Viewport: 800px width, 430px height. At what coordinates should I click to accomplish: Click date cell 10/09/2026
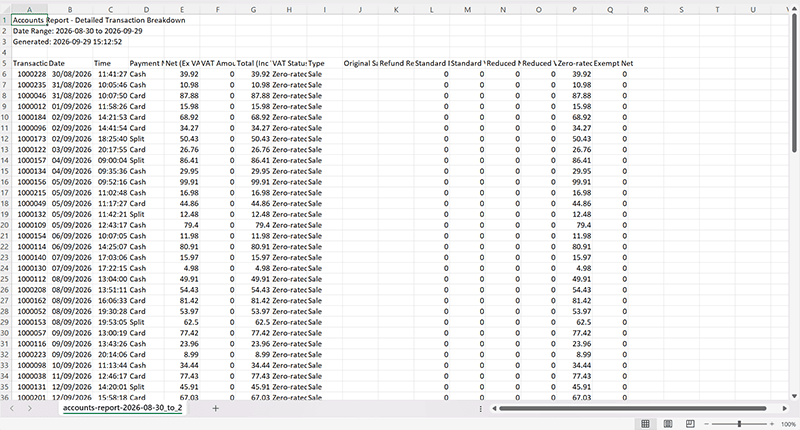point(70,365)
